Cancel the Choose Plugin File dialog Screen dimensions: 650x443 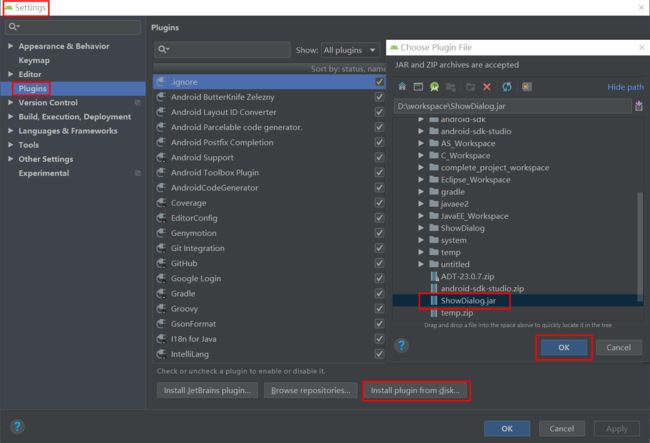[x=618, y=347]
